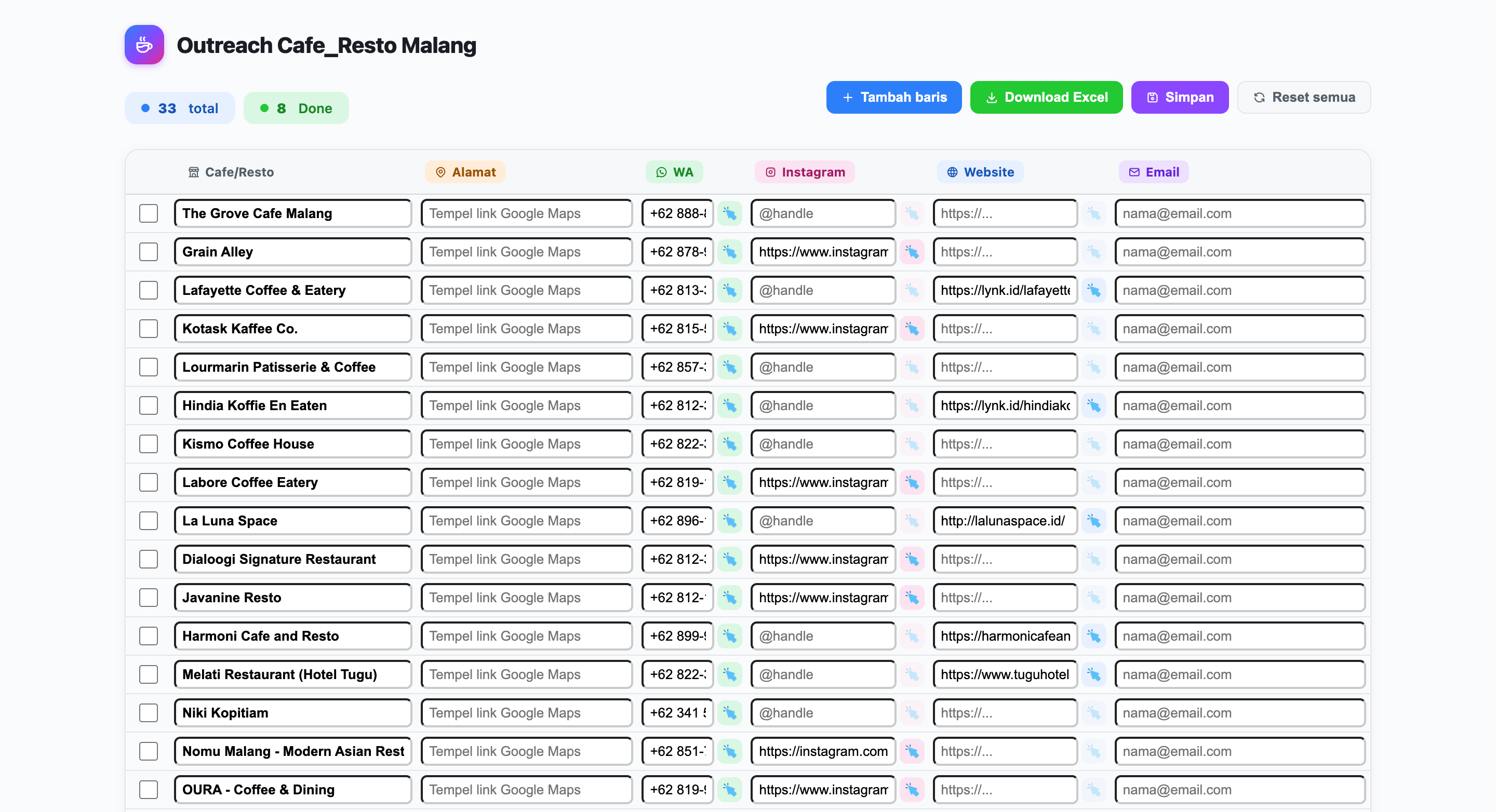This screenshot has width=1496, height=812.
Task: Click the 8 Done status chip
Action: (x=296, y=108)
